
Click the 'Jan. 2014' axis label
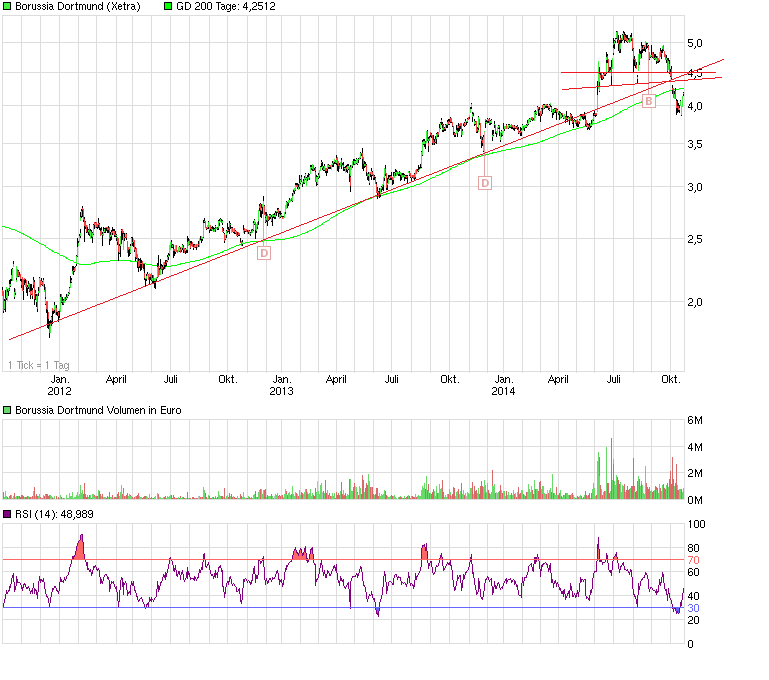[504, 385]
